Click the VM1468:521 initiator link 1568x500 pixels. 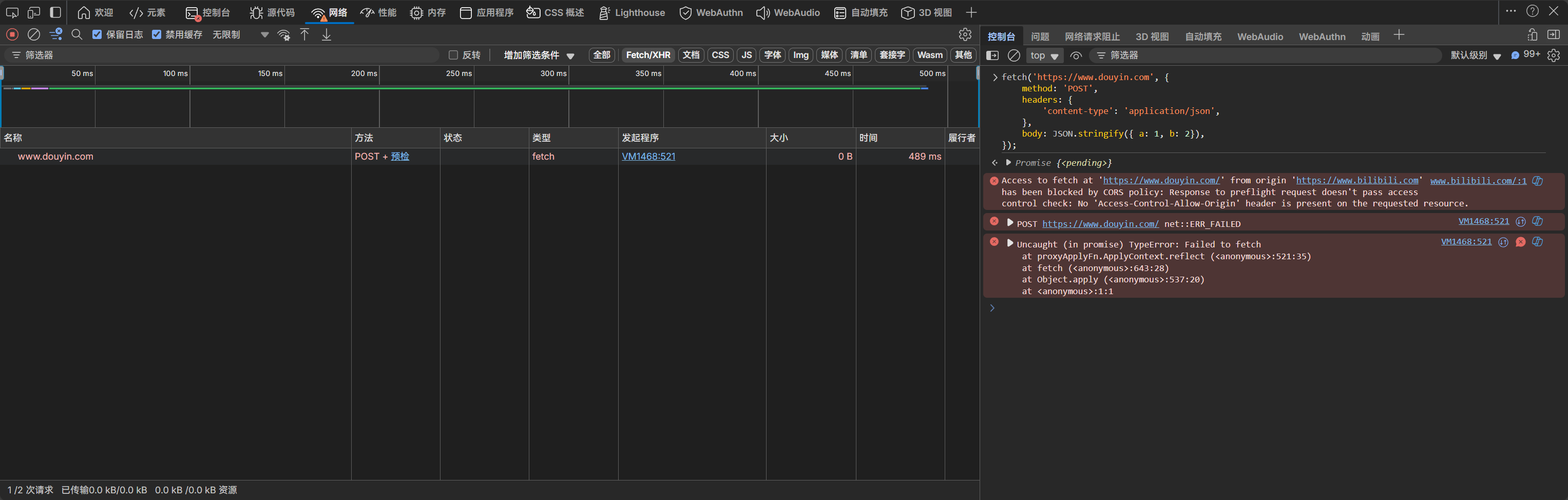click(648, 157)
